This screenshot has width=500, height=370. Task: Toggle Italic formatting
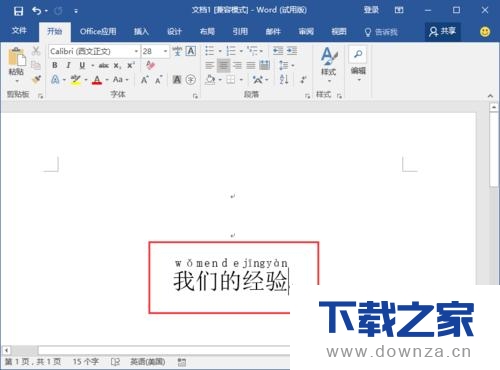pos(68,65)
